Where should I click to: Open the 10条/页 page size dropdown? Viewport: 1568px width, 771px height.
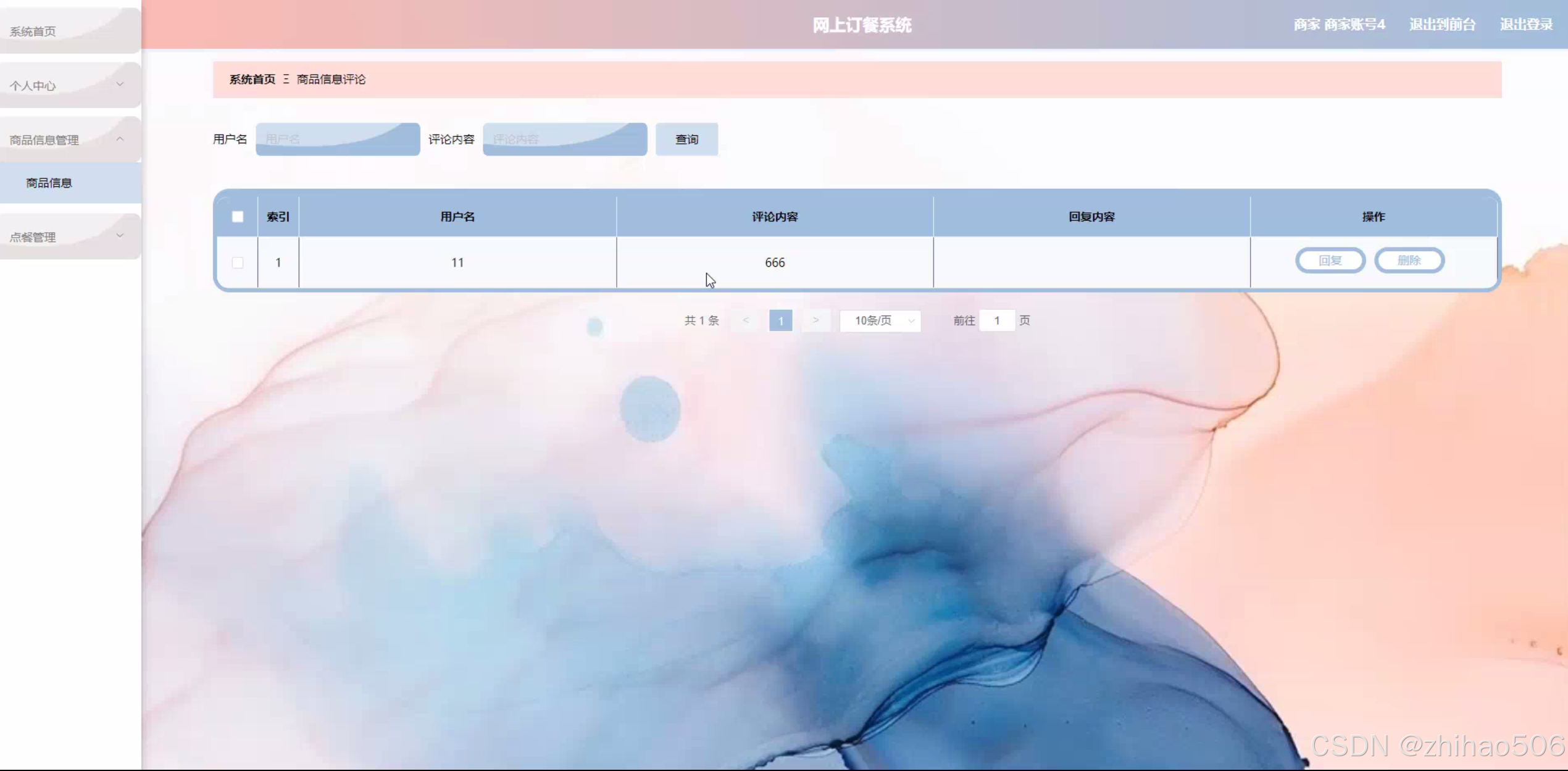pyautogui.click(x=880, y=320)
